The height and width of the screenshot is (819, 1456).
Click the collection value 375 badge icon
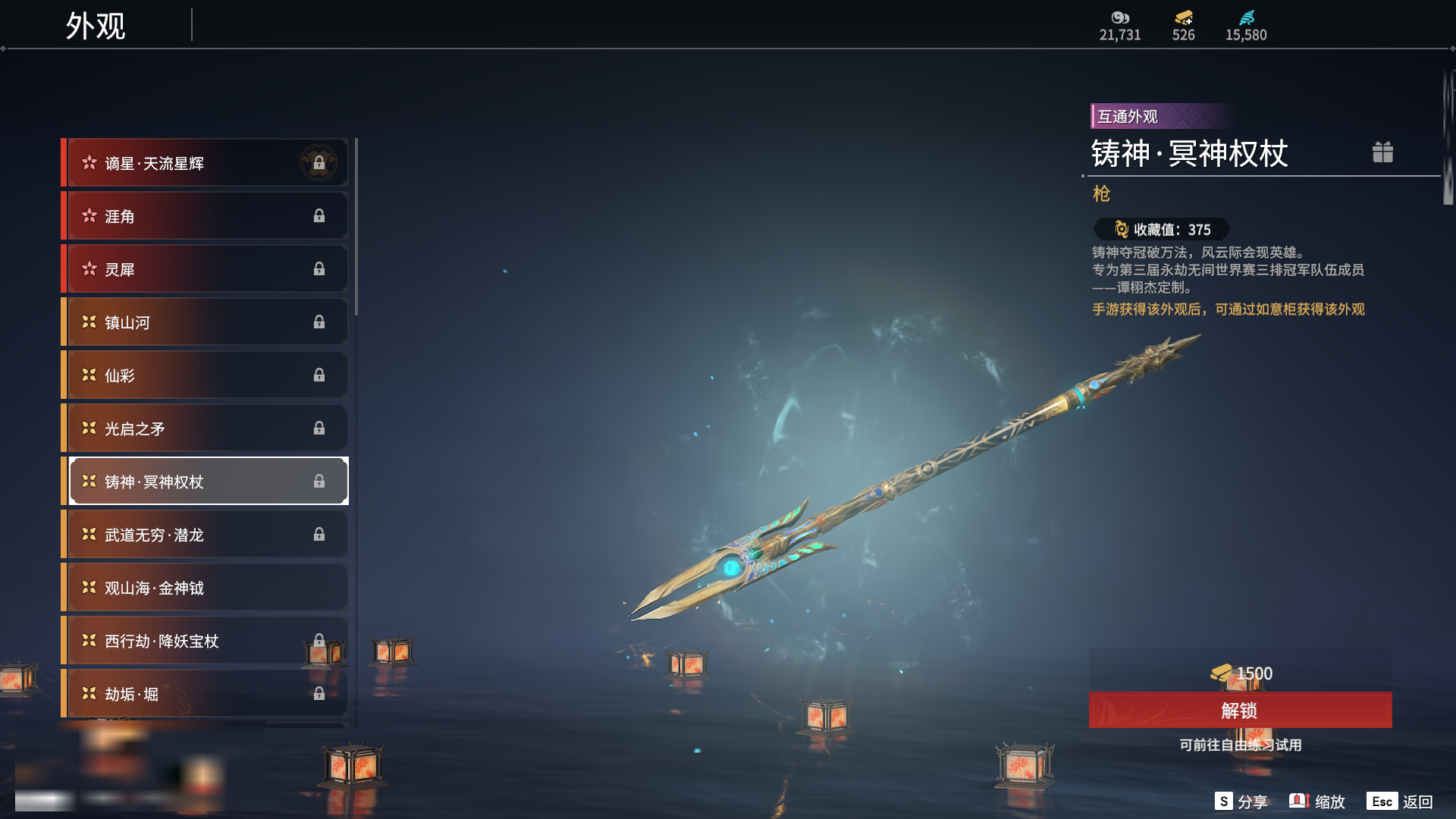click(x=1122, y=229)
